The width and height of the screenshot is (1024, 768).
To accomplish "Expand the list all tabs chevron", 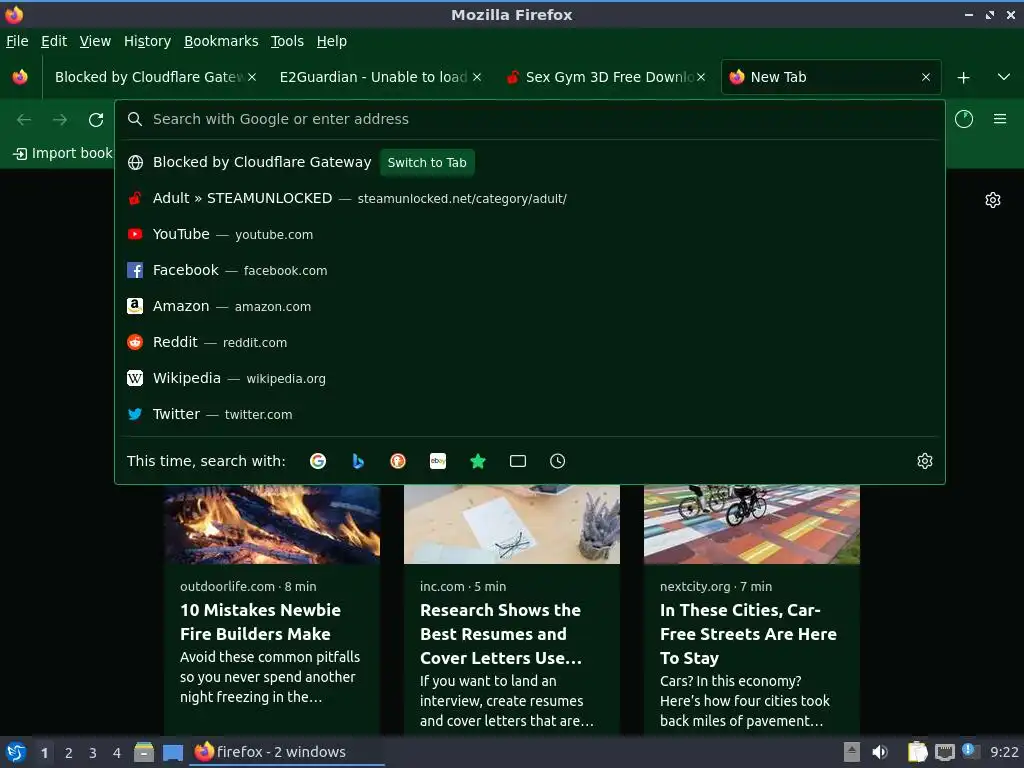I will click(x=1004, y=77).
